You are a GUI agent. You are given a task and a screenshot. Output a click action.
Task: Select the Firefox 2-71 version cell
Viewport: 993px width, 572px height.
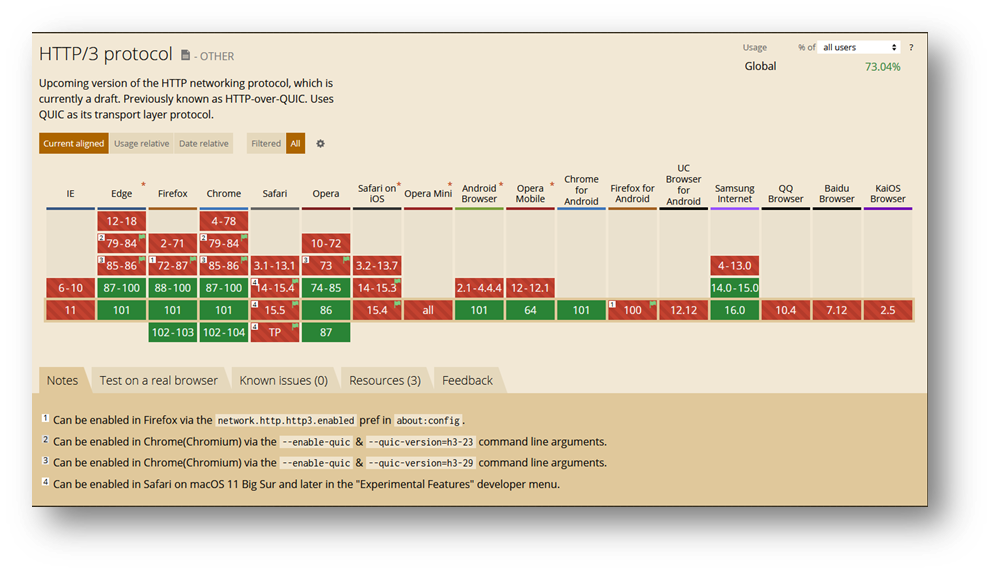pyautogui.click(x=172, y=243)
